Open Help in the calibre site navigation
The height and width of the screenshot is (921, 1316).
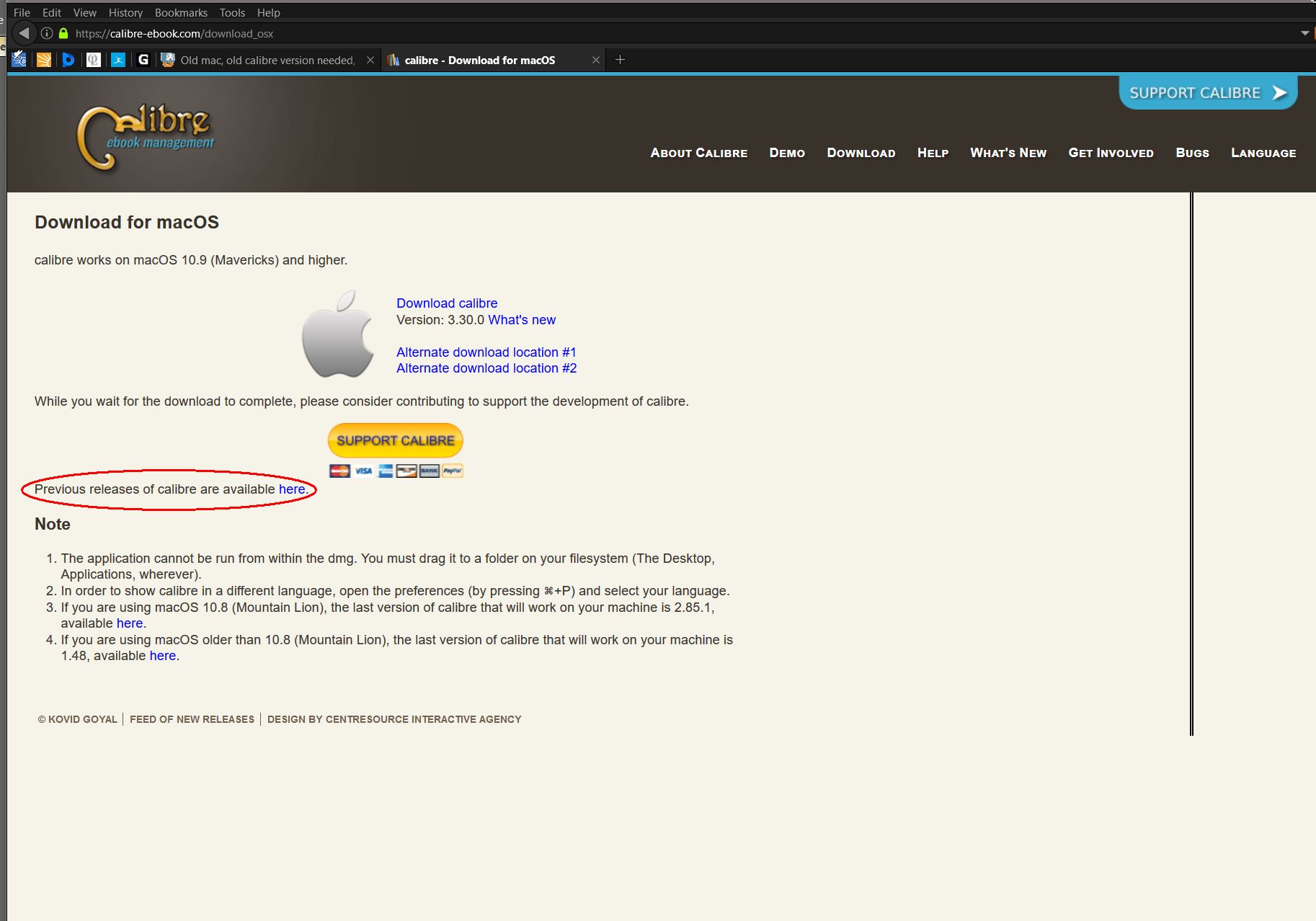click(933, 153)
